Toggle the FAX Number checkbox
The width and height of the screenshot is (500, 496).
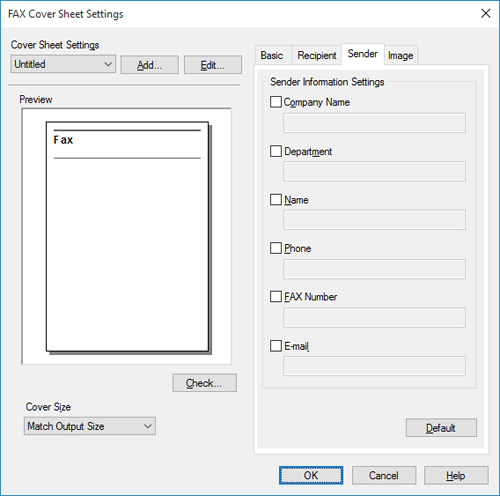point(276,296)
